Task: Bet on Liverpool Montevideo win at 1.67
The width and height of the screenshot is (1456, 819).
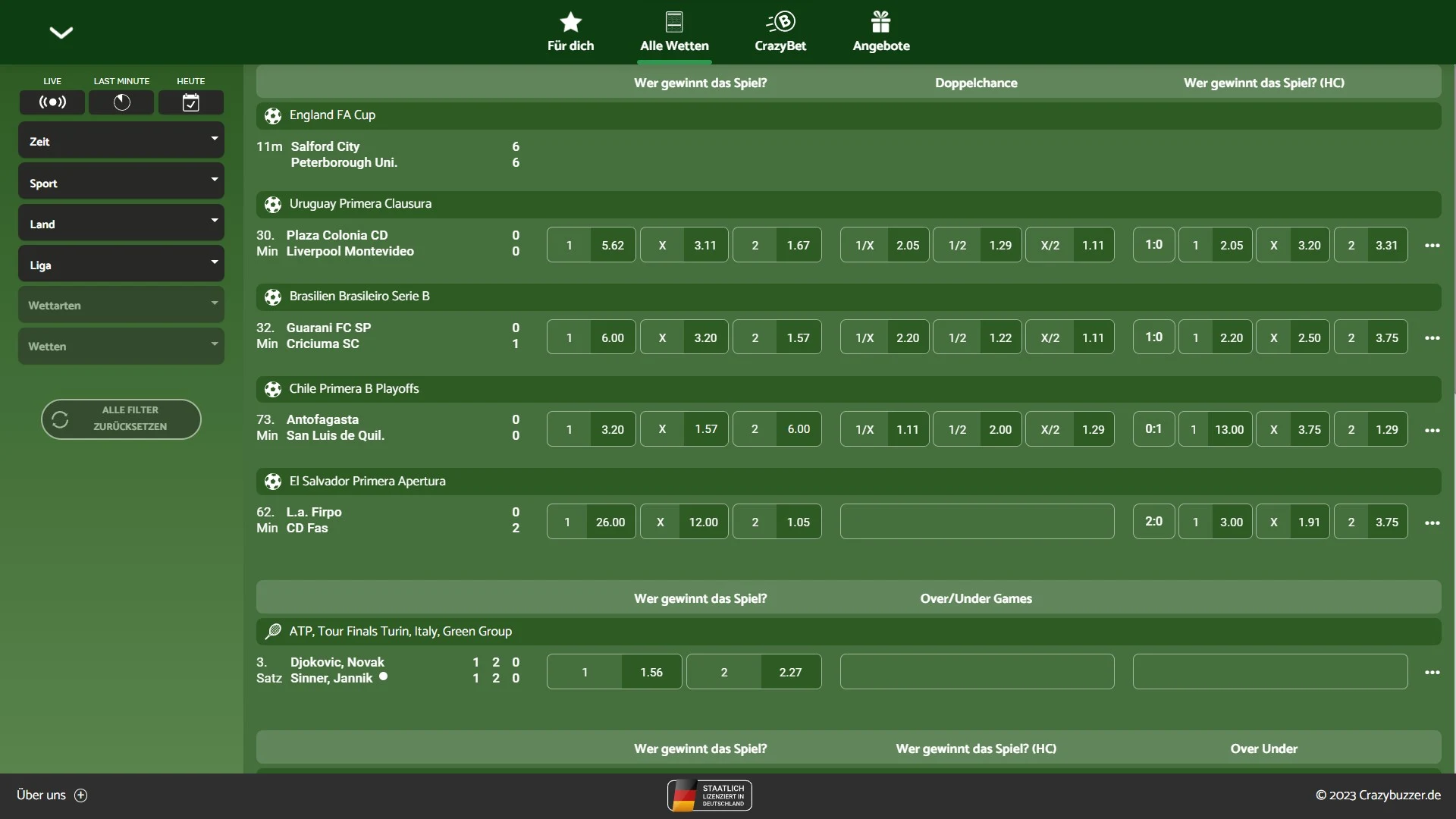Action: 777,245
